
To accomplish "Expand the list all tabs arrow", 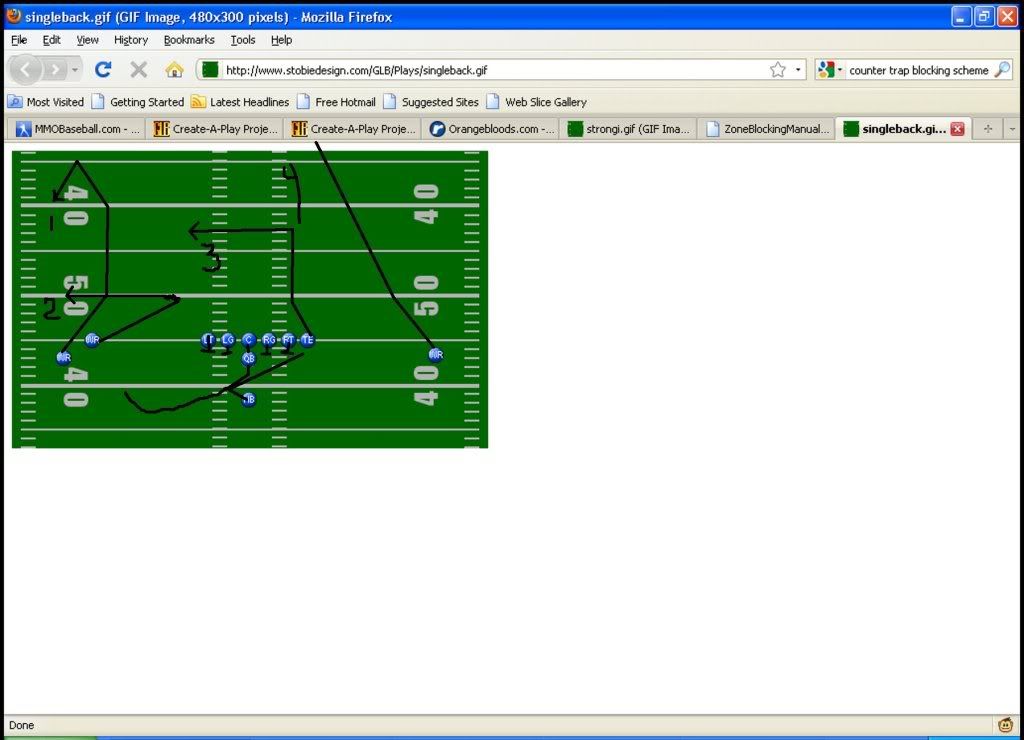I will click(x=1012, y=129).
